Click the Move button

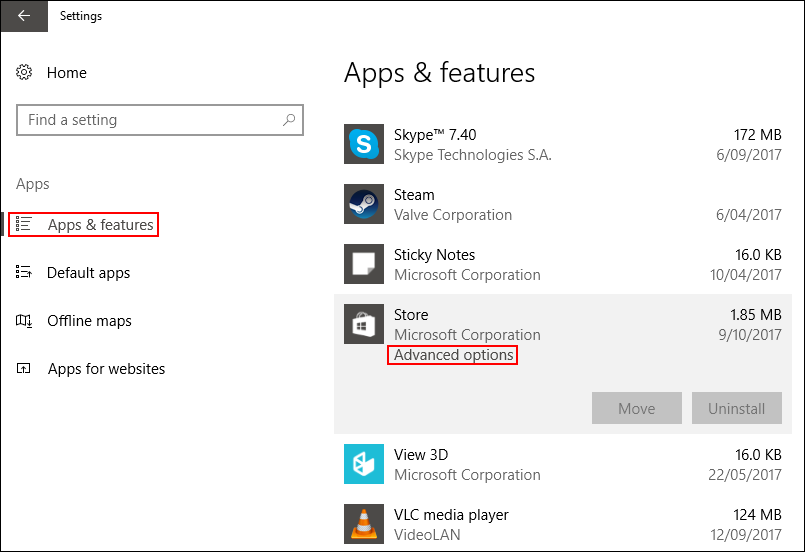click(637, 408)
